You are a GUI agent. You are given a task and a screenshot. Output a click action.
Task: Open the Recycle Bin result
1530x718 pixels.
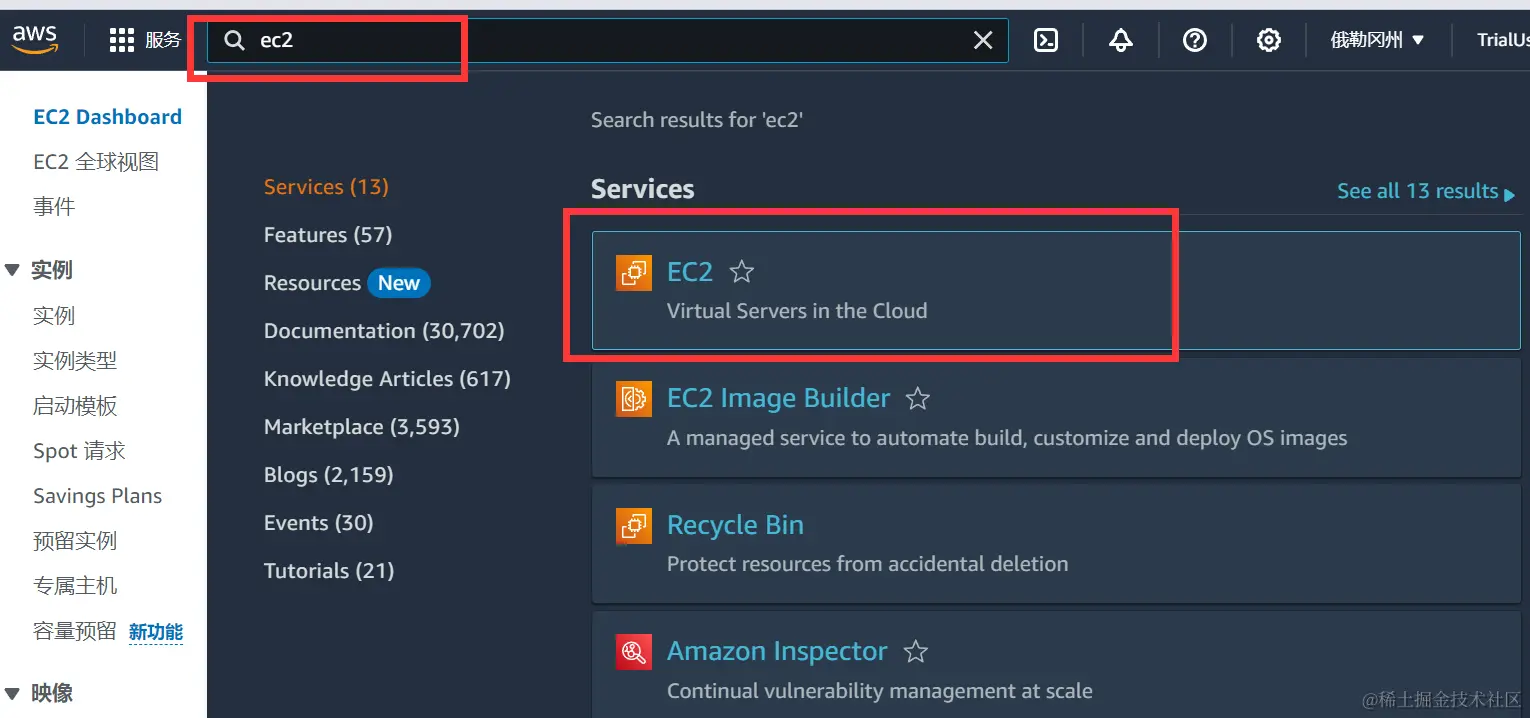[735, 525]
